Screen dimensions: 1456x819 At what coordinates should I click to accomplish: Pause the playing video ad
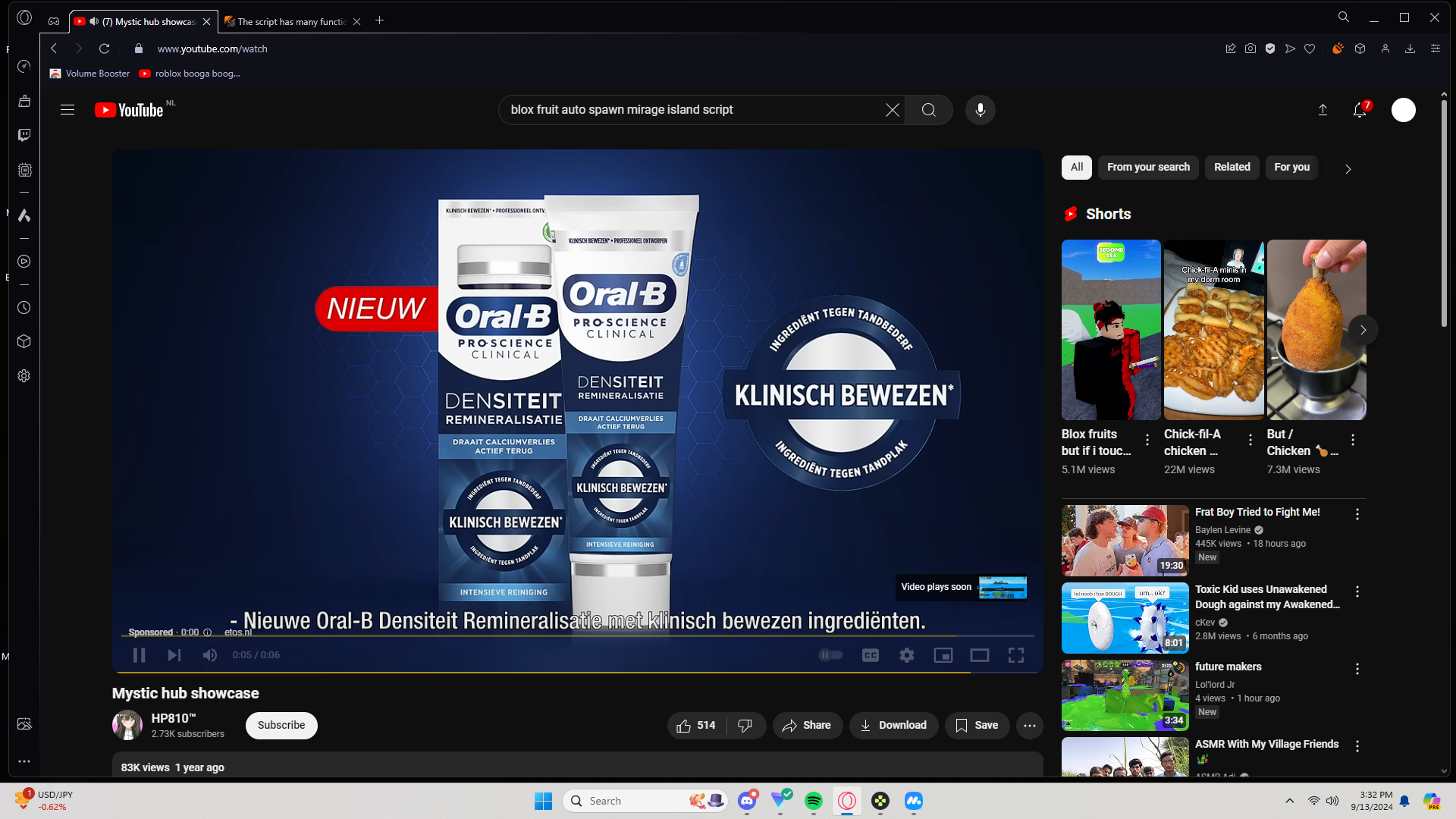point(139,655)
